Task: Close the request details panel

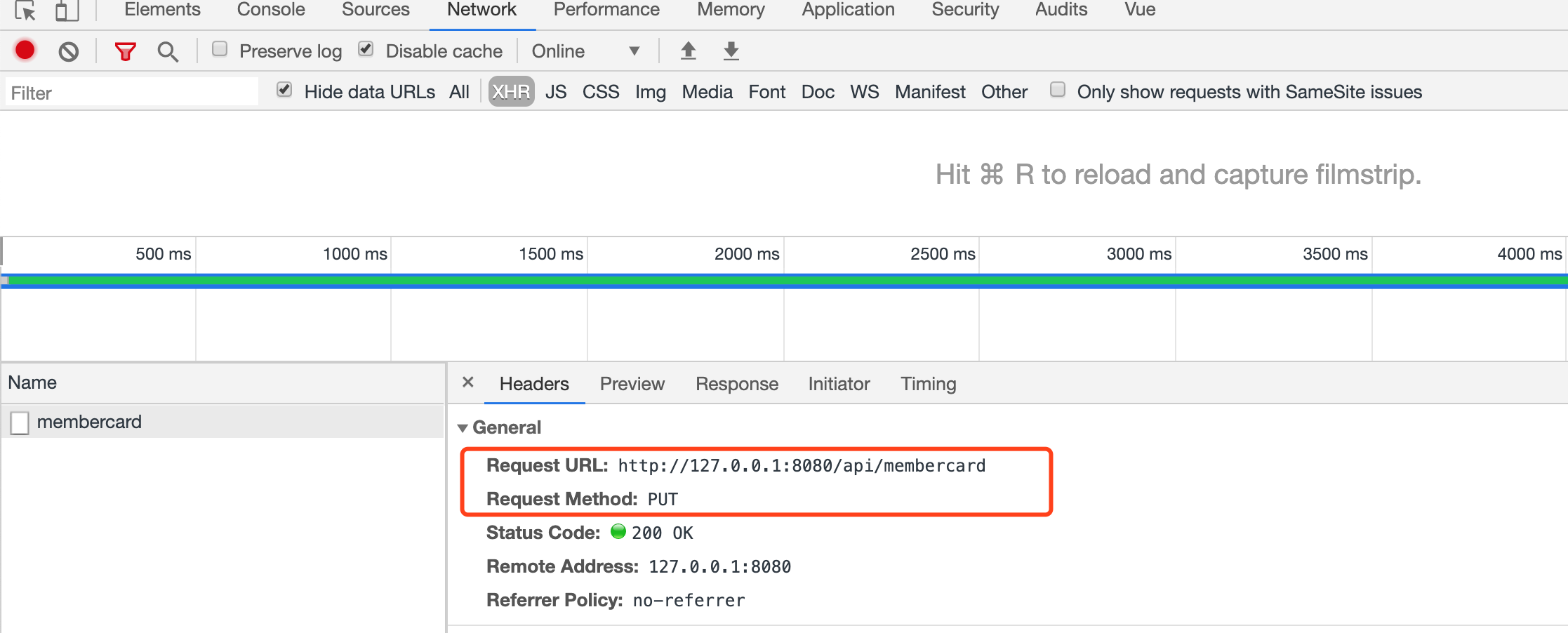Action: [468, 382]
